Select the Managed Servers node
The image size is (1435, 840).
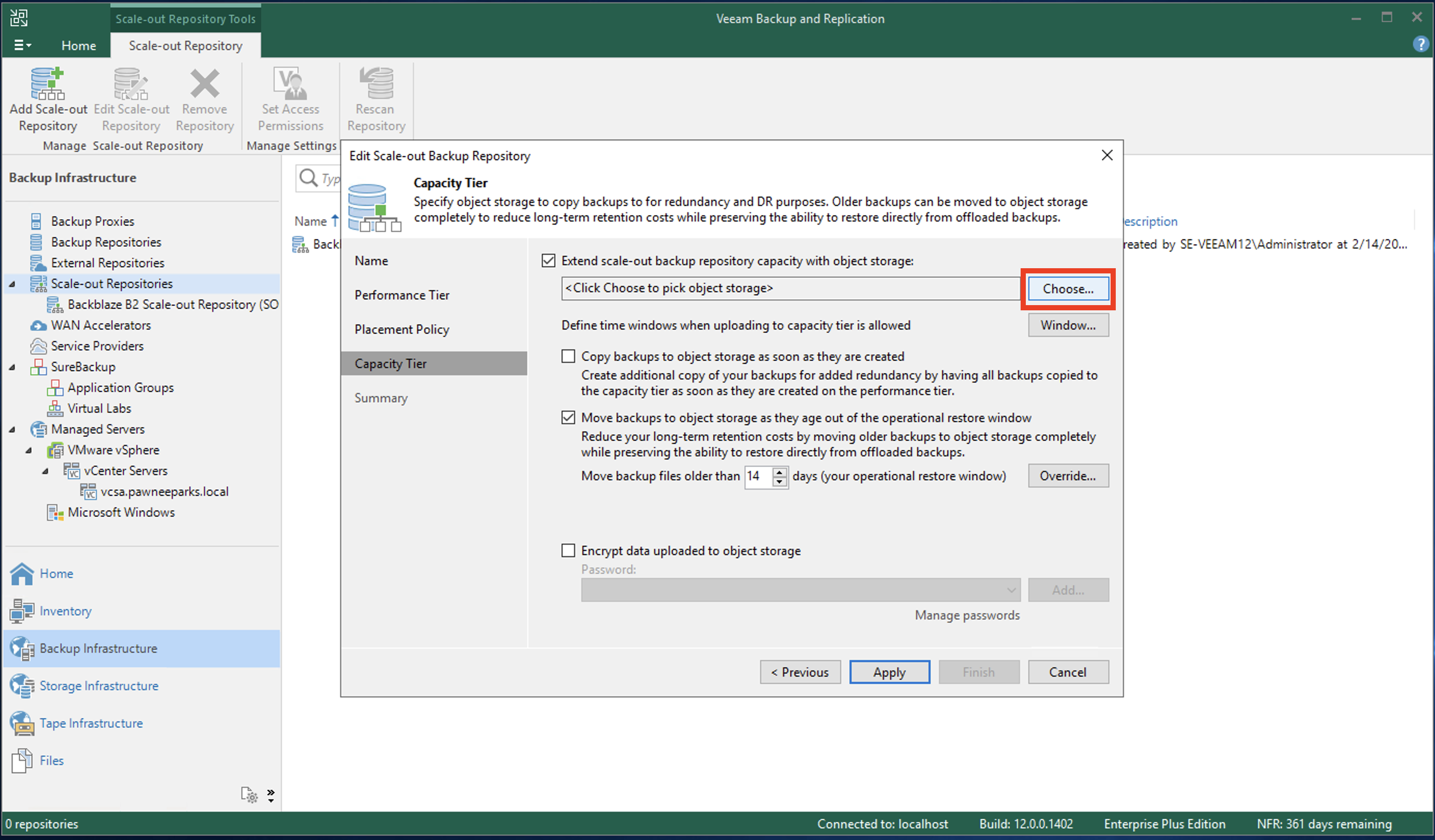click(x=97, y=429)
